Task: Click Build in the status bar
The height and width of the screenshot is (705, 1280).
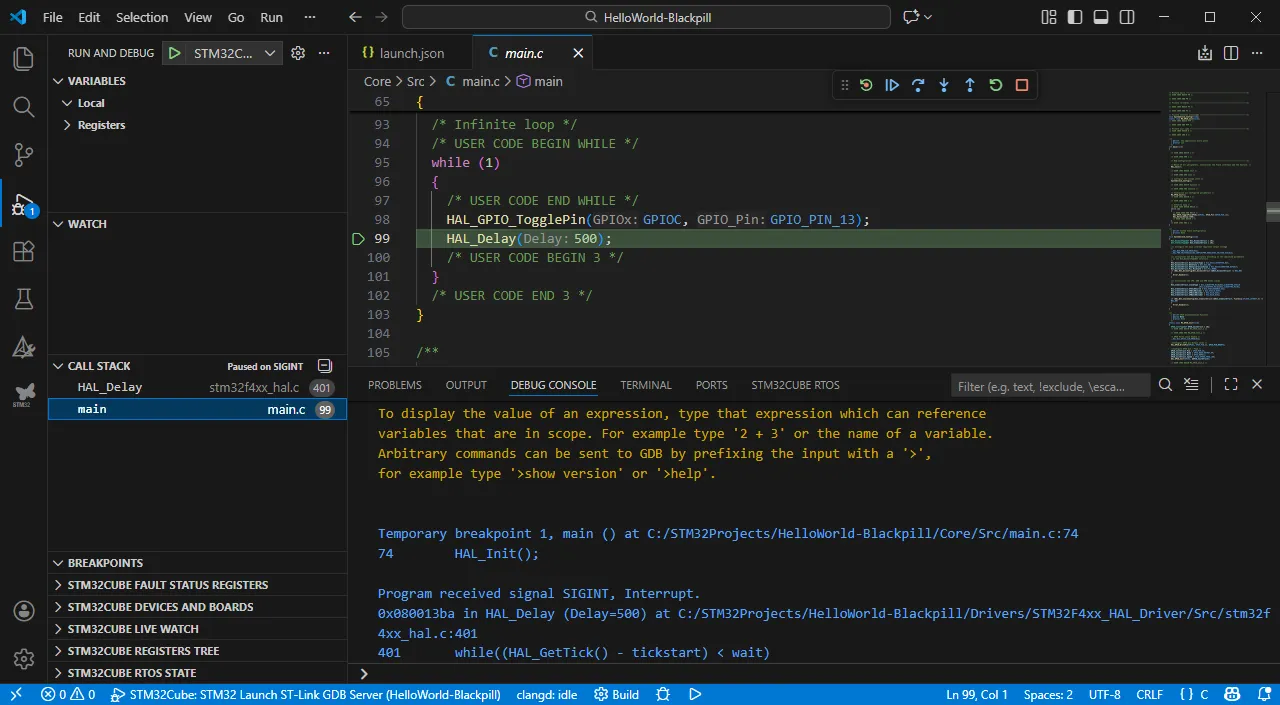Action: coord(617,694)
